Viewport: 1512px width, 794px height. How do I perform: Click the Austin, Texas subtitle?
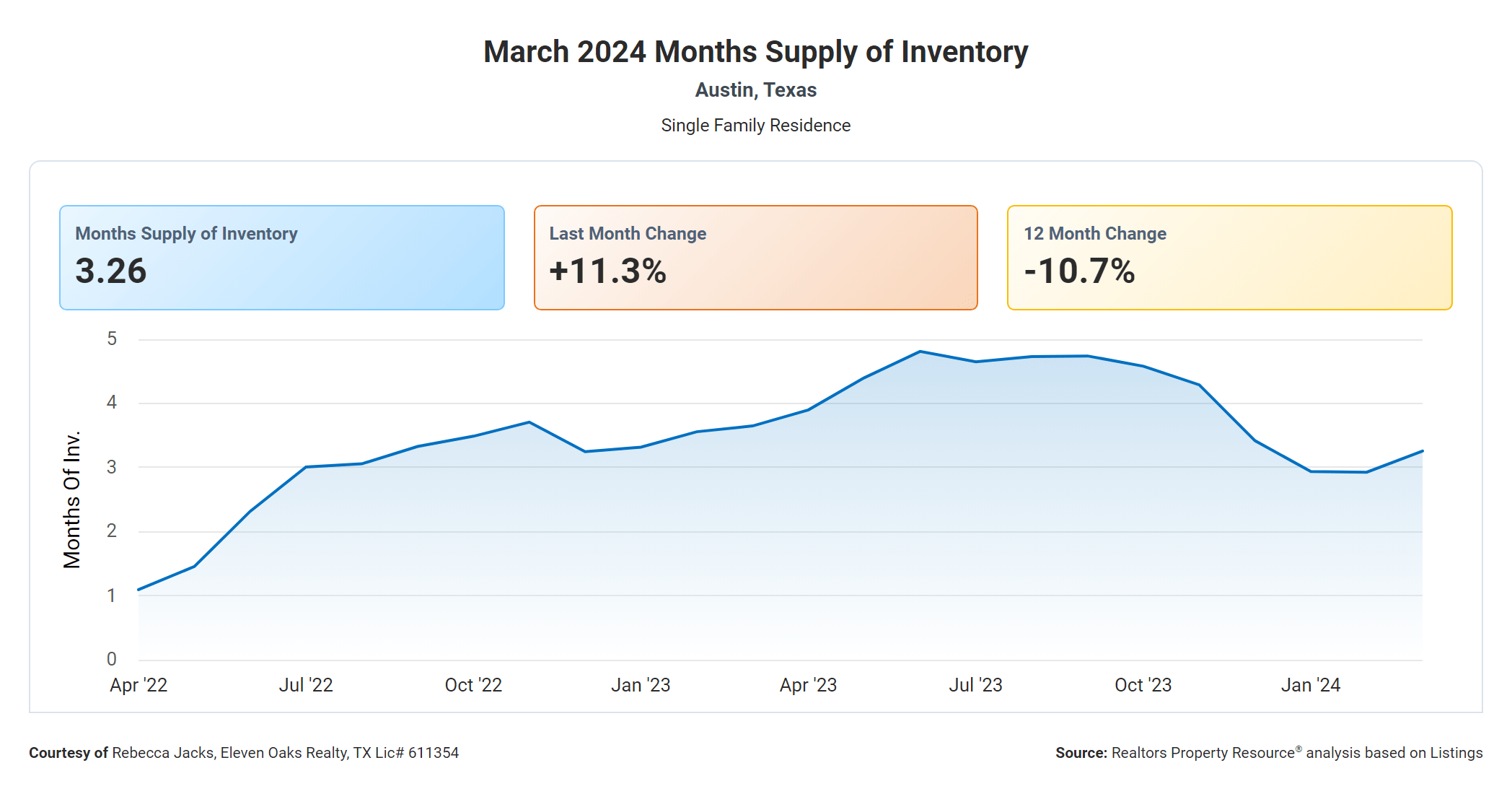tap(755, 90)
